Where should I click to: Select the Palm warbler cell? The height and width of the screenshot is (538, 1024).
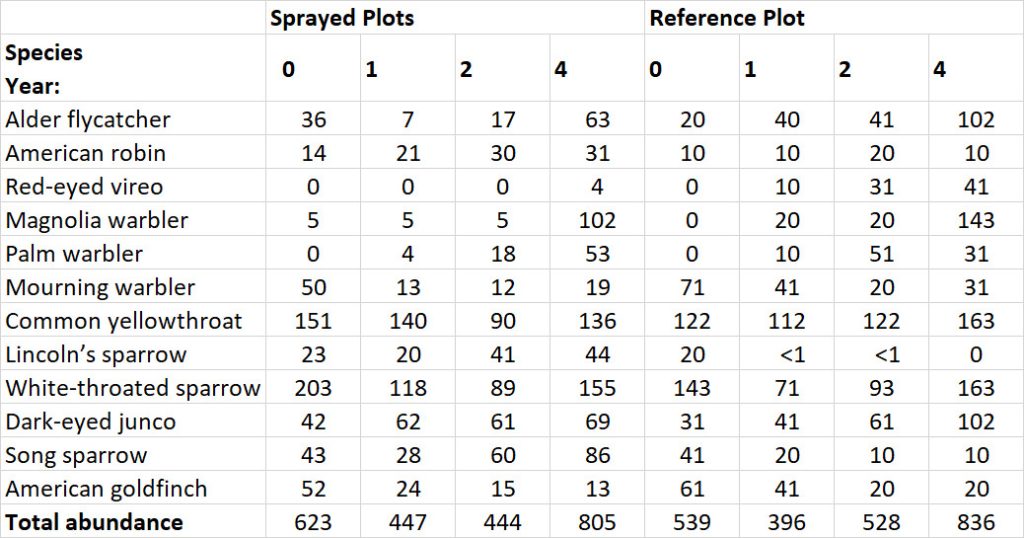point(133,253)
